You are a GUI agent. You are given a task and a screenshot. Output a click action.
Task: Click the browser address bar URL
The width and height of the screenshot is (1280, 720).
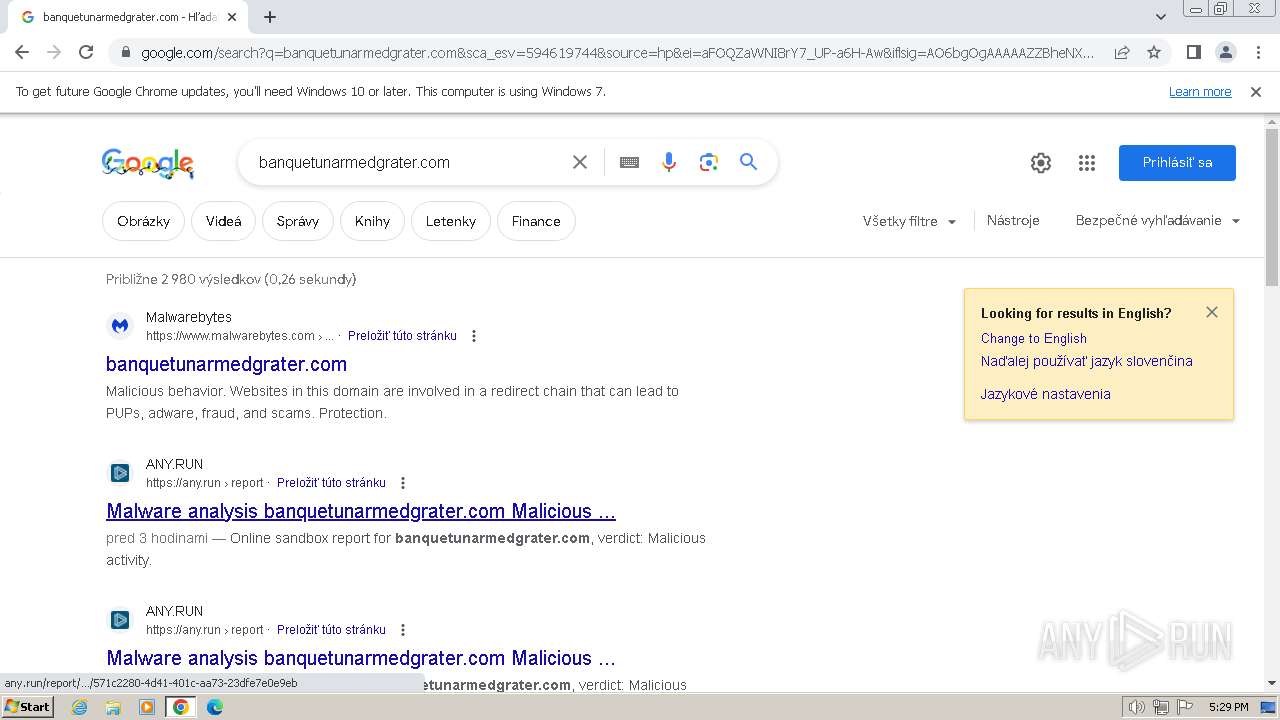pos(617,52)
